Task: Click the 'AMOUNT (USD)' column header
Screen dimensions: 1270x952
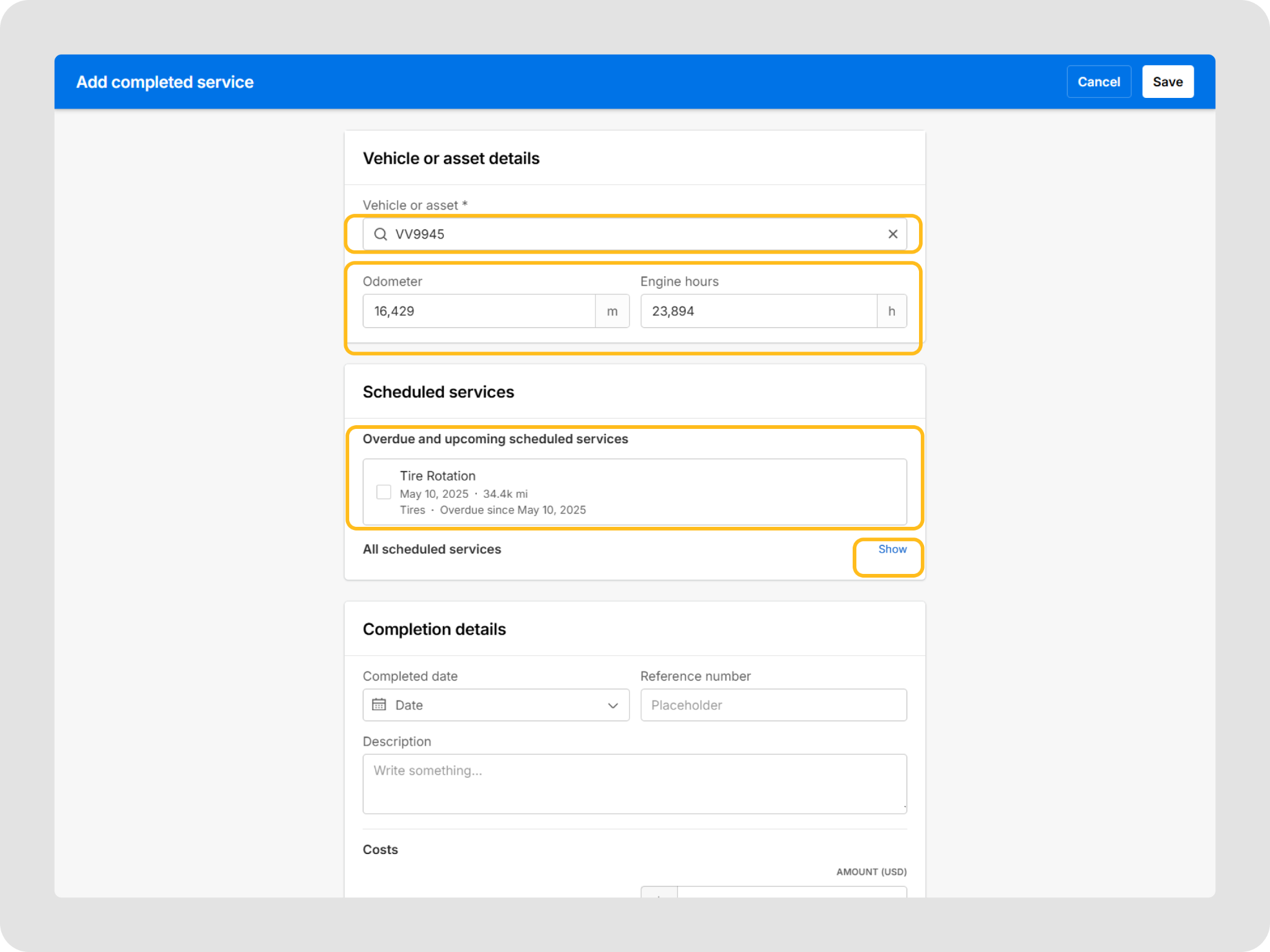Action: pos(871,872)
